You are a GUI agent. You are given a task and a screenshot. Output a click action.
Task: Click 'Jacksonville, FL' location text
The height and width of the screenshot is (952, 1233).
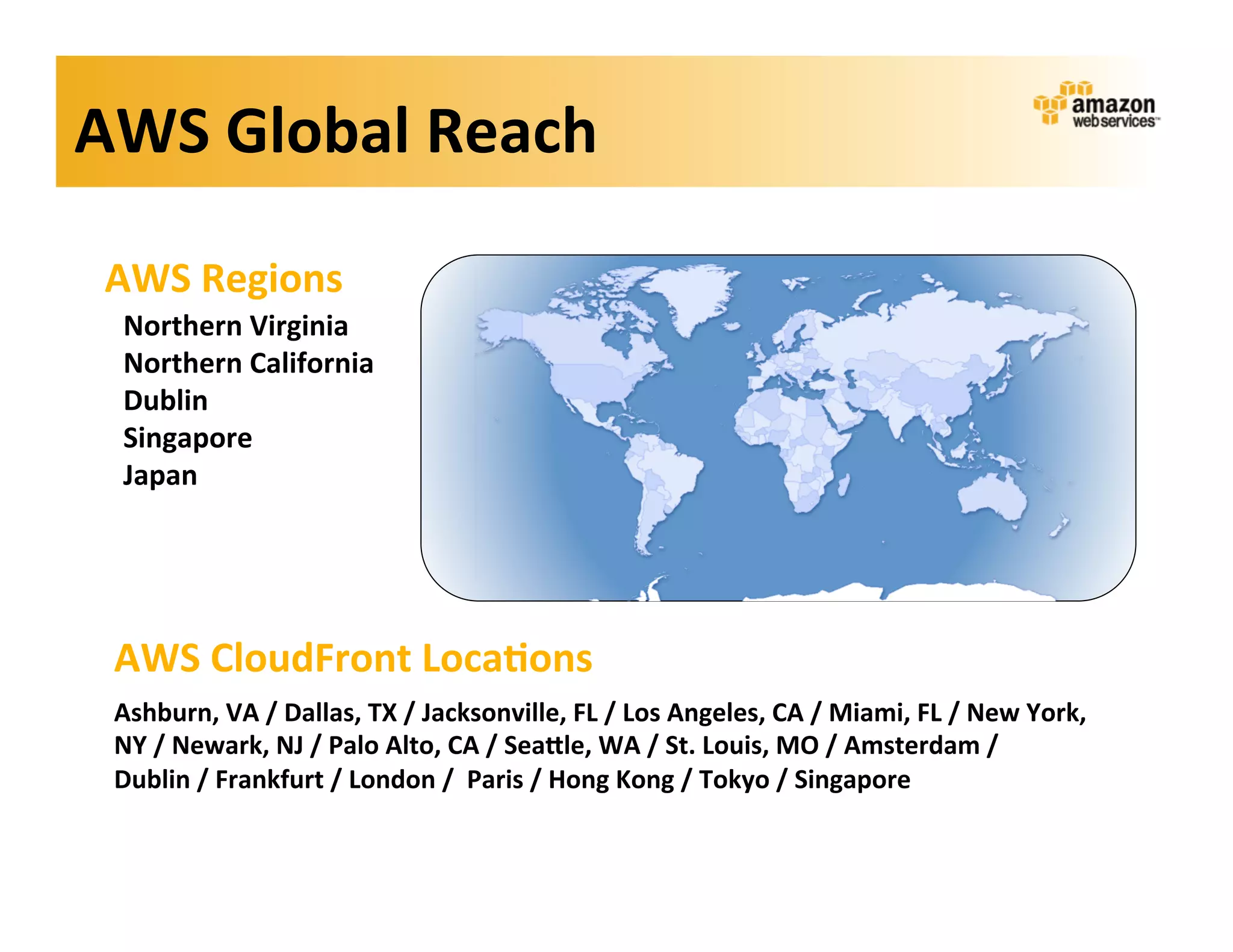point(509,712)
